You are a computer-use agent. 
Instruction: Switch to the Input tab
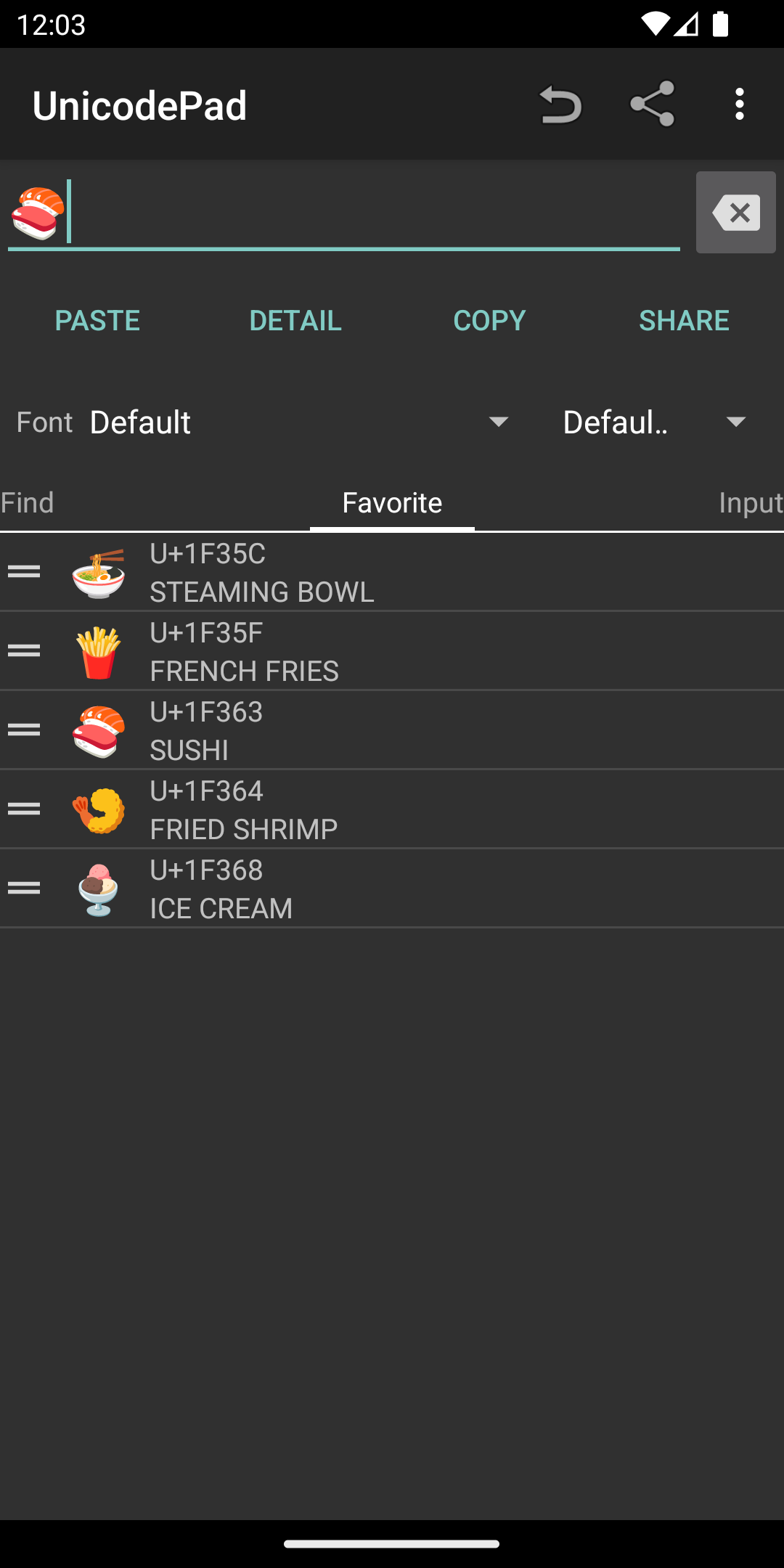click(x=750, y=502)
